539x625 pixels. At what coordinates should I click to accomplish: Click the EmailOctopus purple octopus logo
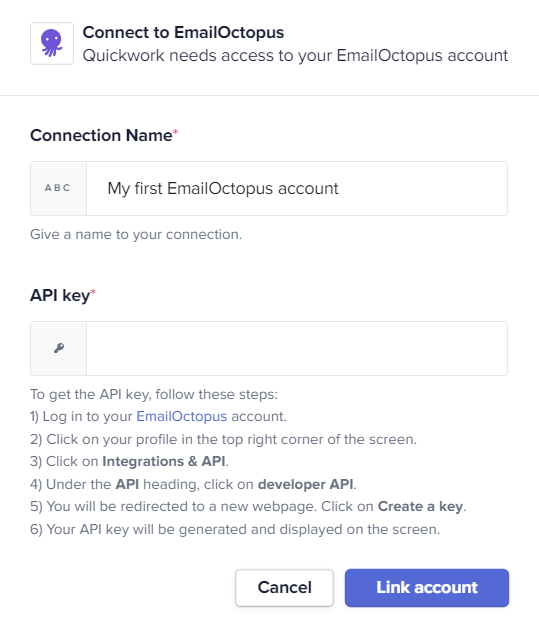(x=52, y=43)
